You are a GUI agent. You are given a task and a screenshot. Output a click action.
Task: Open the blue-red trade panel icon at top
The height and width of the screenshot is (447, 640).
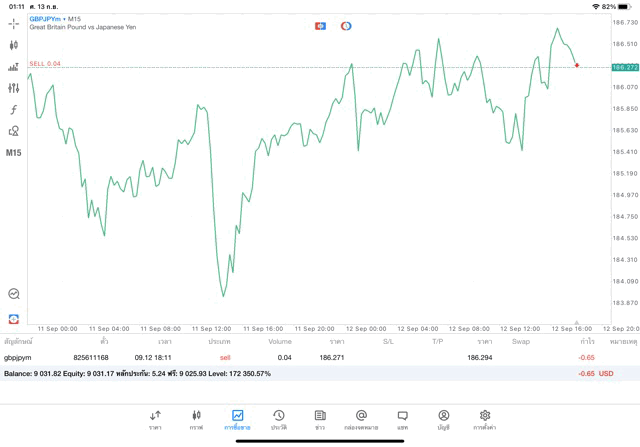click(320, 26)
